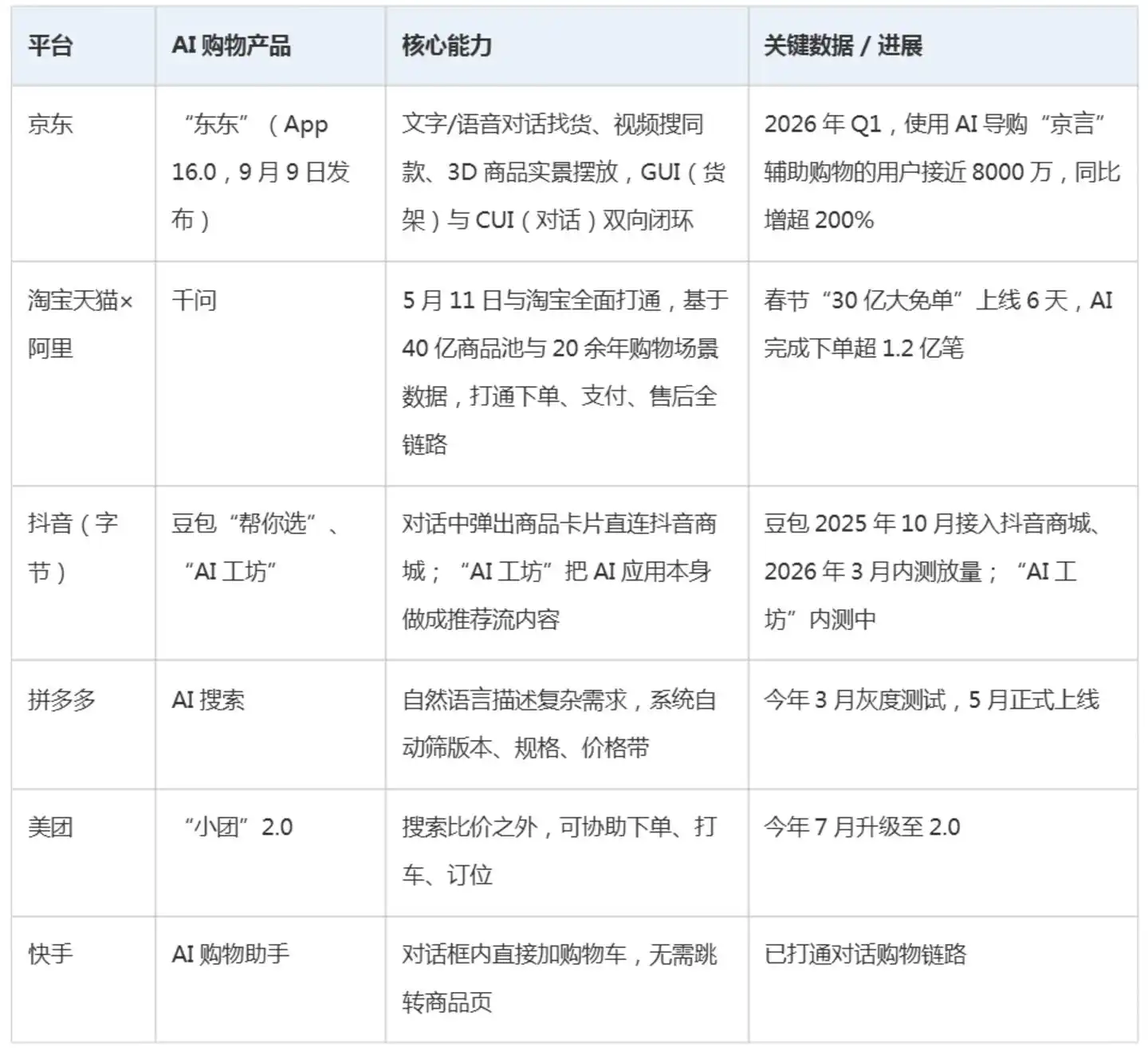Select the cell starting "豆包 2025 年 10 月接入"
Image resolution: width=1148 pixels, height=1051 pixels.
(943, 573)
